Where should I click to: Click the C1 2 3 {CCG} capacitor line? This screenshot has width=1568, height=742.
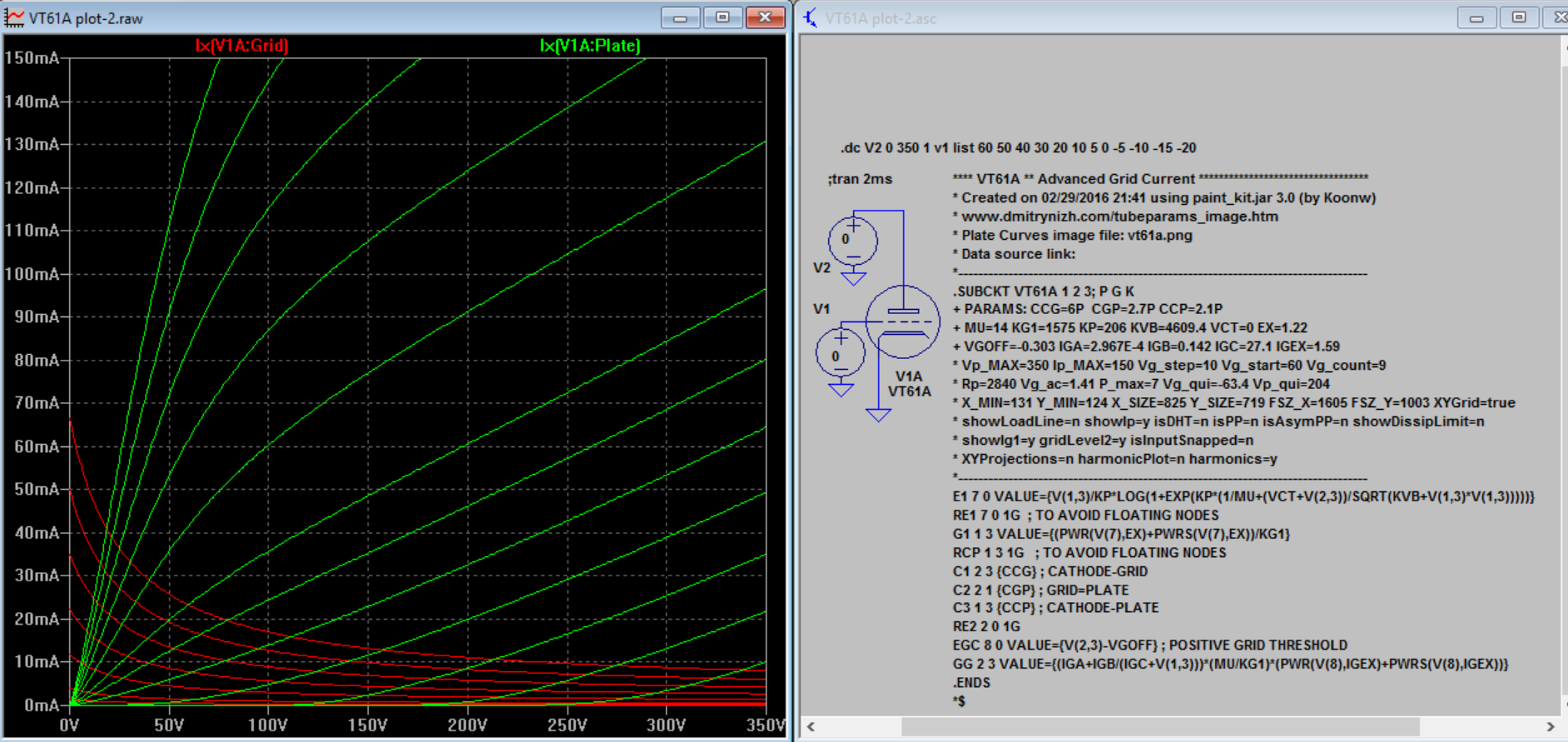coord(1050,571)
